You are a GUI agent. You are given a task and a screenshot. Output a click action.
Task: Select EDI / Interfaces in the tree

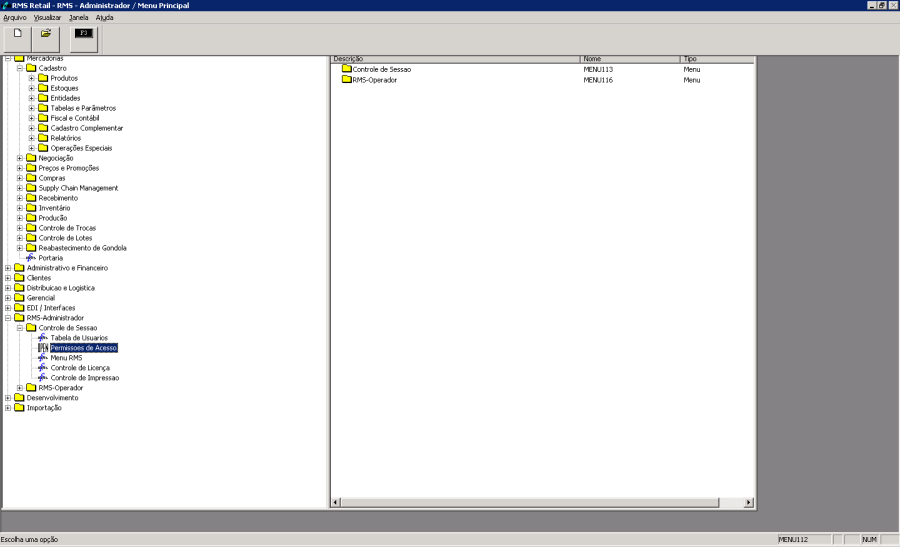point(51,308)
